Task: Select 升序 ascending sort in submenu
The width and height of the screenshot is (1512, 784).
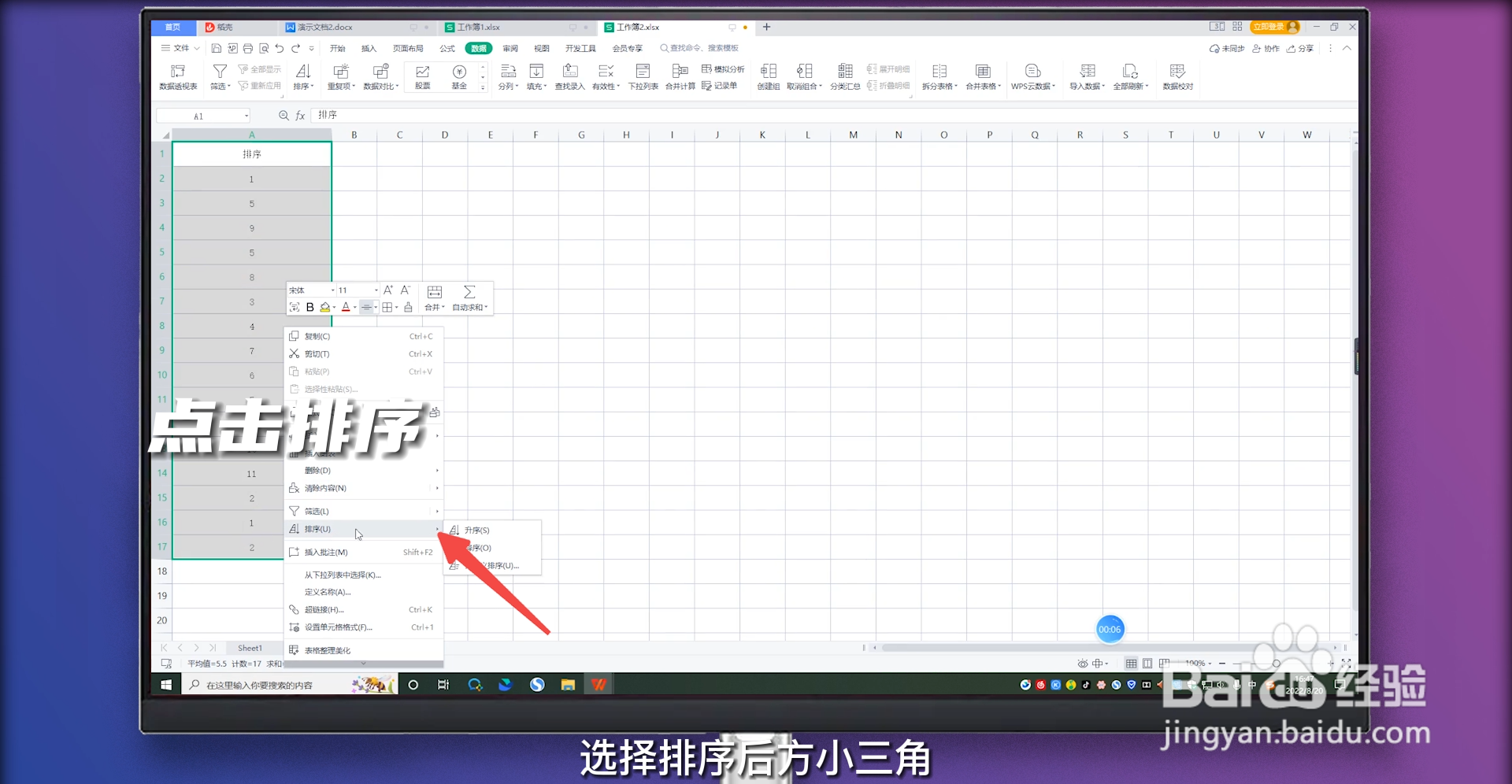Action: [476, 530]
